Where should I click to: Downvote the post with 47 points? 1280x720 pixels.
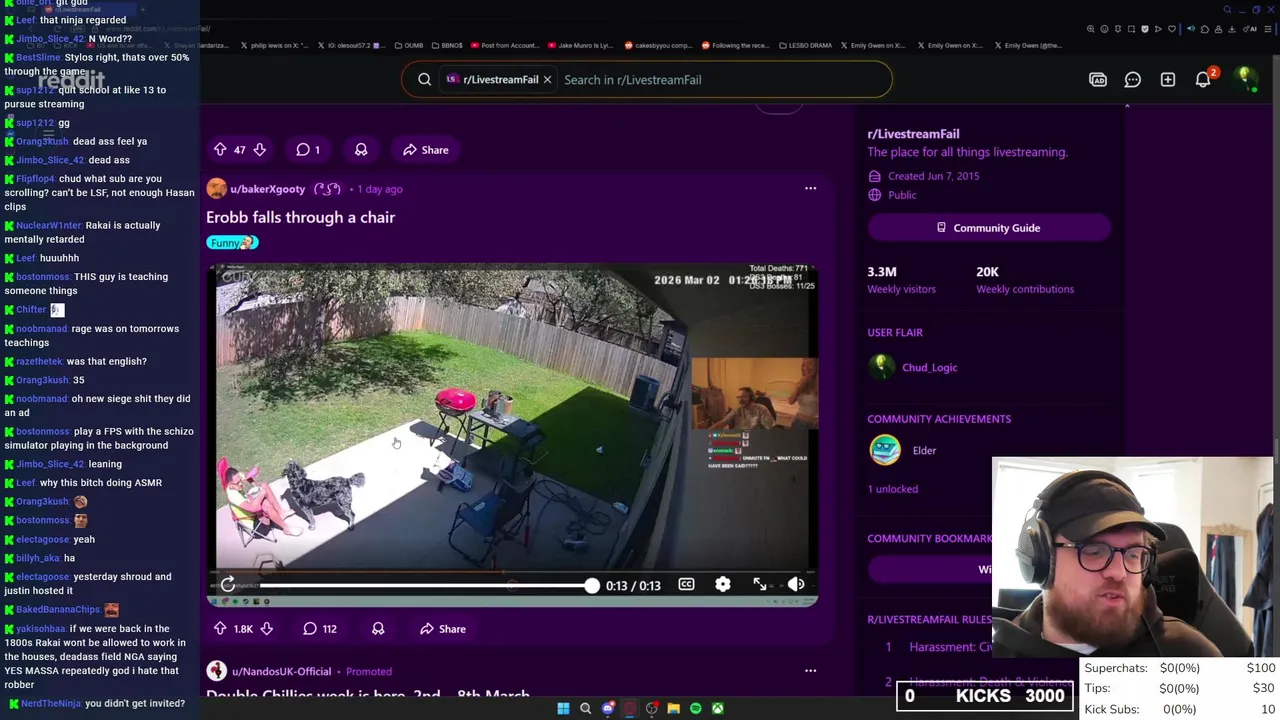click(259, 150)
